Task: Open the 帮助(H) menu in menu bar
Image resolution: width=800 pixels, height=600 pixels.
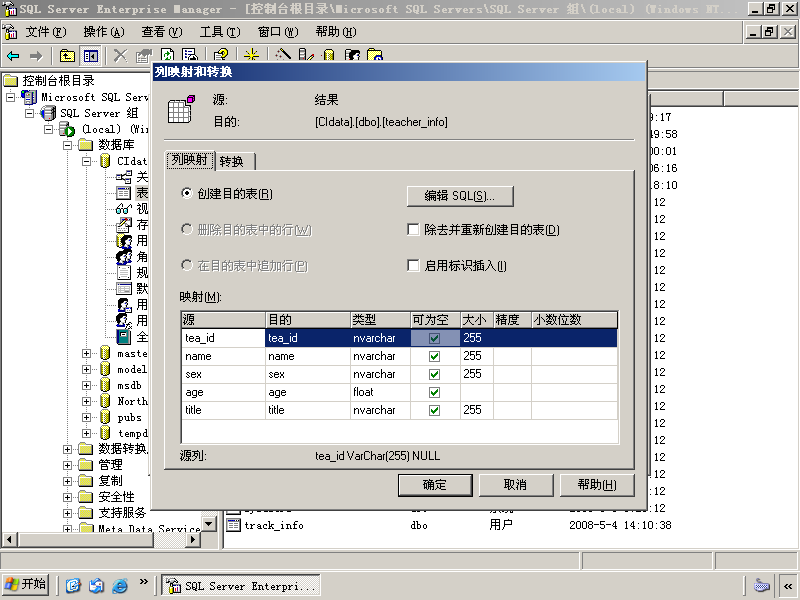Action: coord(336,32)
